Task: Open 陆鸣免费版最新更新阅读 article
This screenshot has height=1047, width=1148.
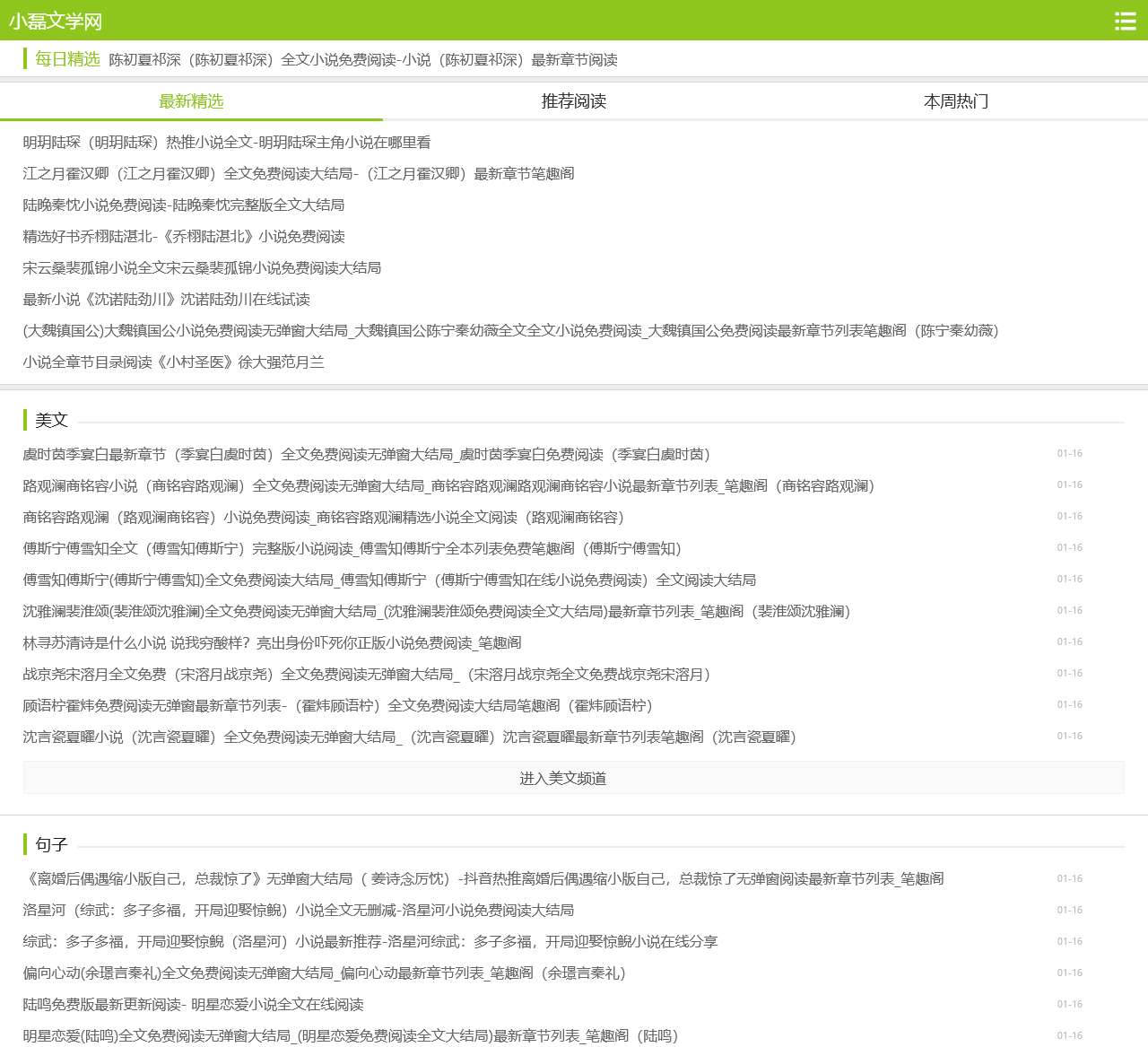Action: click(x=194, y=1005)
